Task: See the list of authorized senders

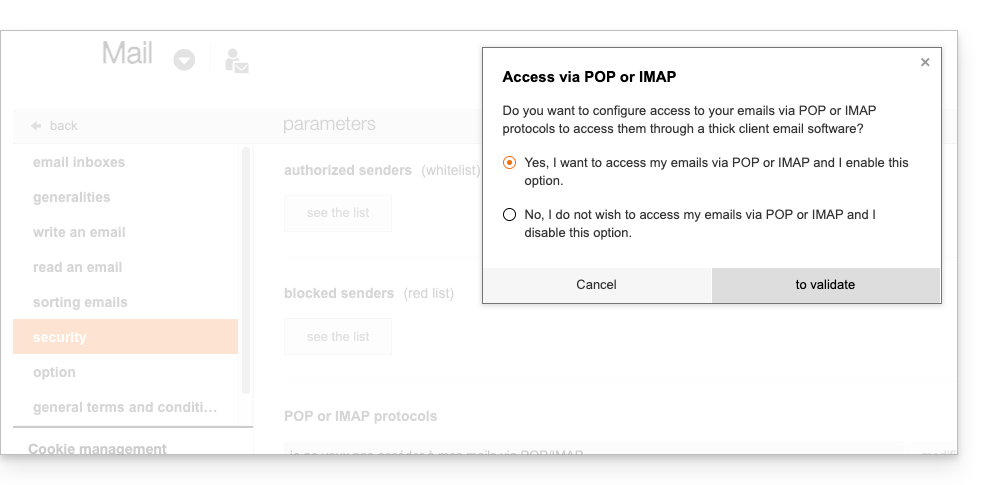Action: tap(338, 213)
